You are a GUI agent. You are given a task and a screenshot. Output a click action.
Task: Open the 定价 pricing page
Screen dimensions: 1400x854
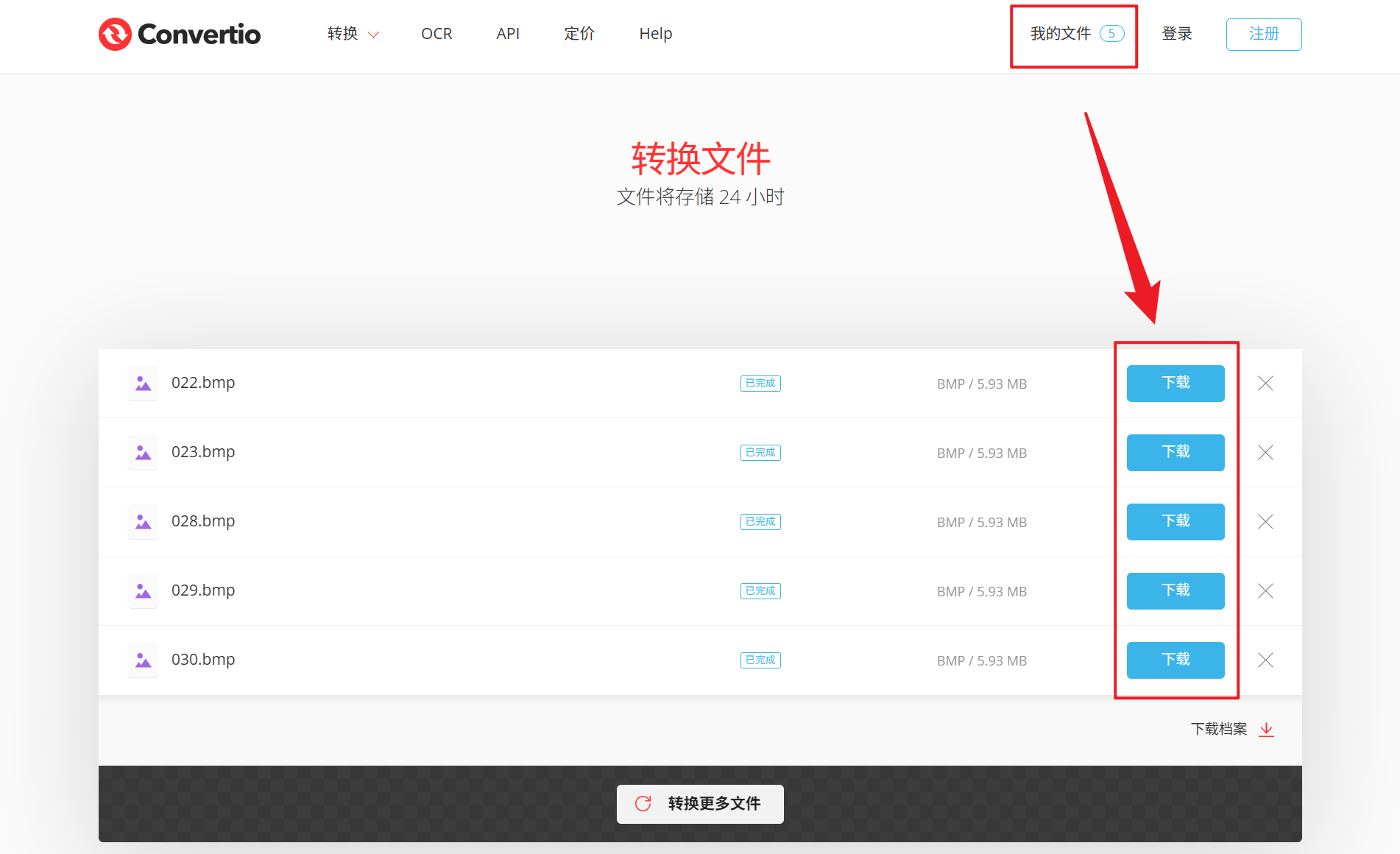[579, 34]
